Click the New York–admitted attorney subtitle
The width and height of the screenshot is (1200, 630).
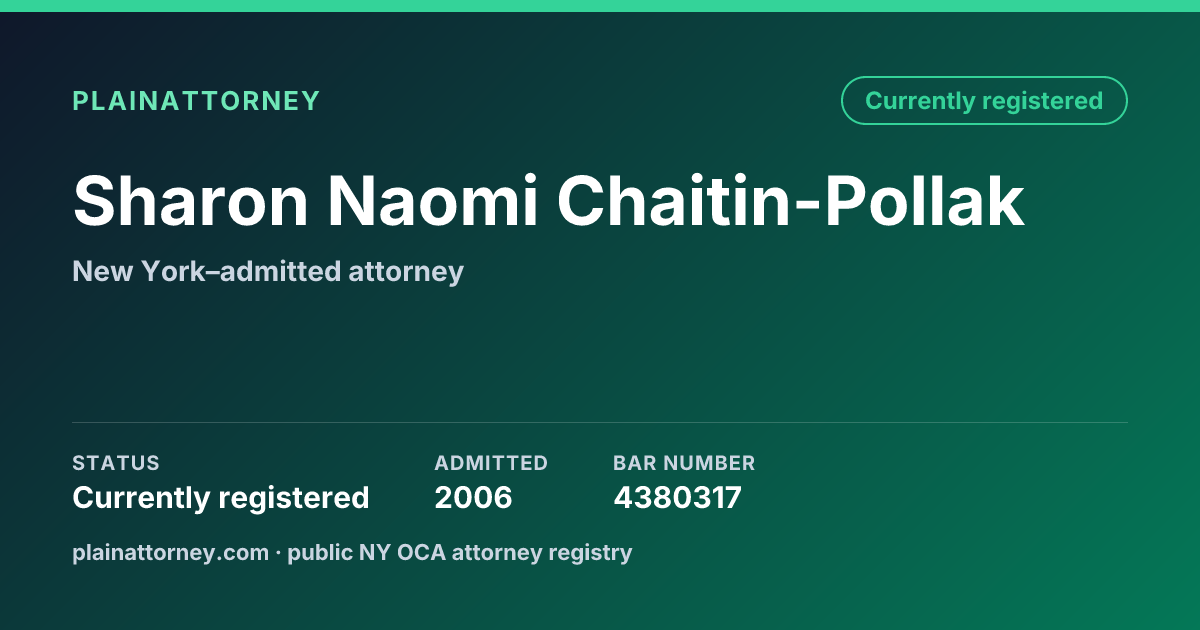(268, 271)
